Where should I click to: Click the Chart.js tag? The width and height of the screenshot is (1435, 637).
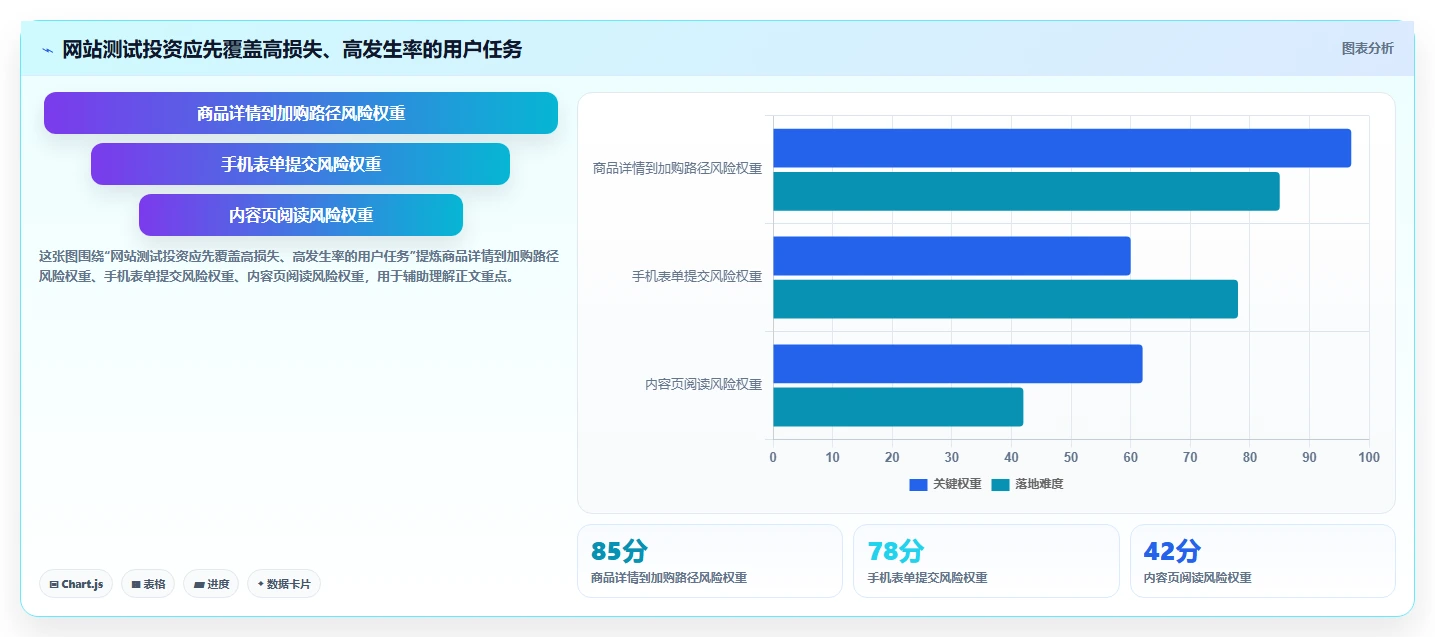tap(76, 584)
